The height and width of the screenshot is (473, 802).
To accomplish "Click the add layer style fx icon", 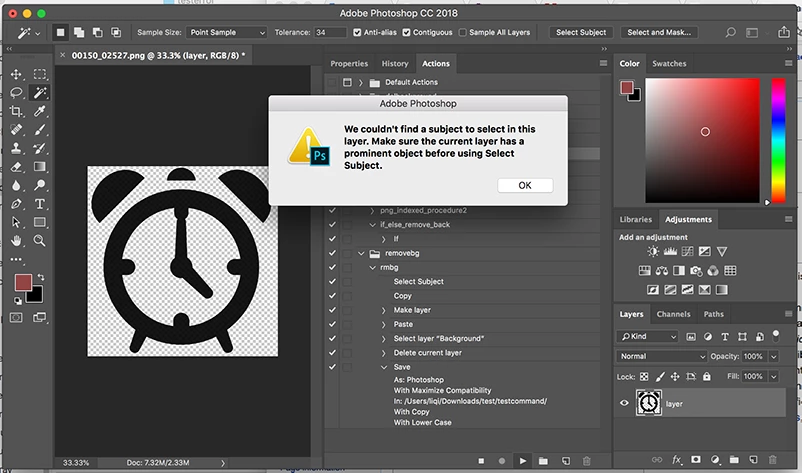I will point(676,460).
